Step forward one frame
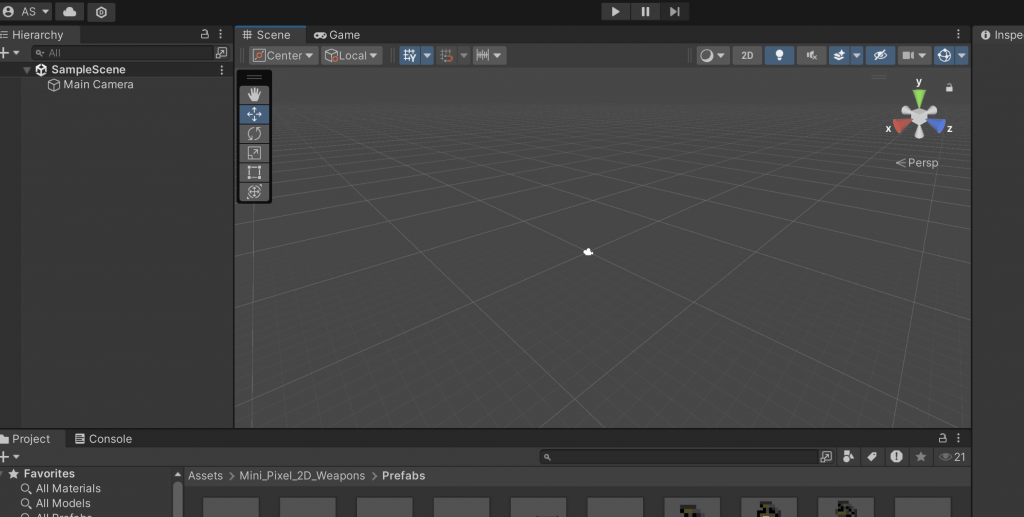1024x517 pixels. 675,11
